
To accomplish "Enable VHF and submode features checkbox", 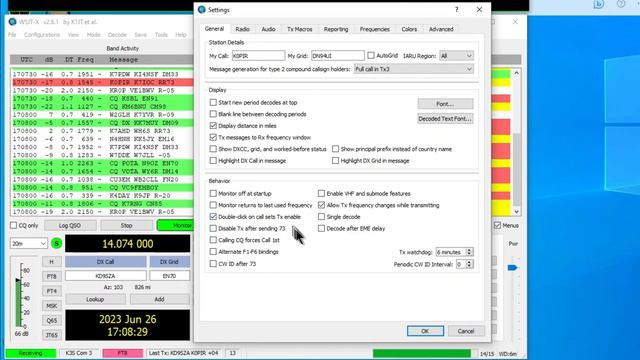I will pos(321,193).
